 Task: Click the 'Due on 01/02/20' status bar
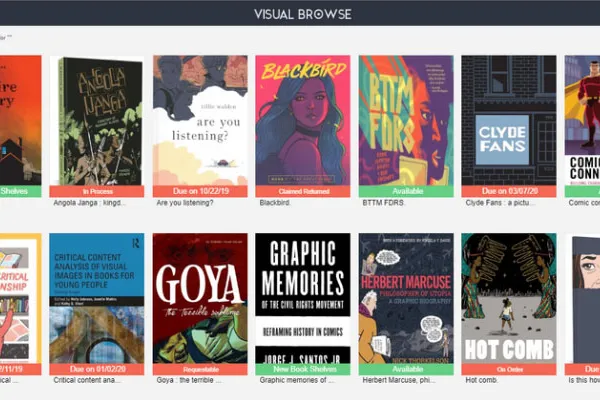click(x=97, y=369)
